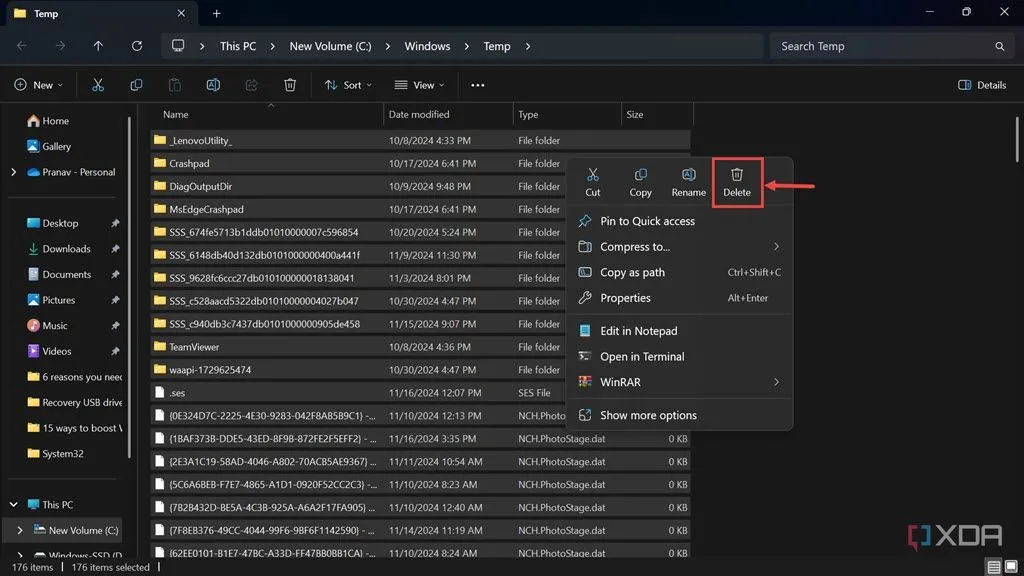
Task: Choose Copy as path
Action: (679, 272)
